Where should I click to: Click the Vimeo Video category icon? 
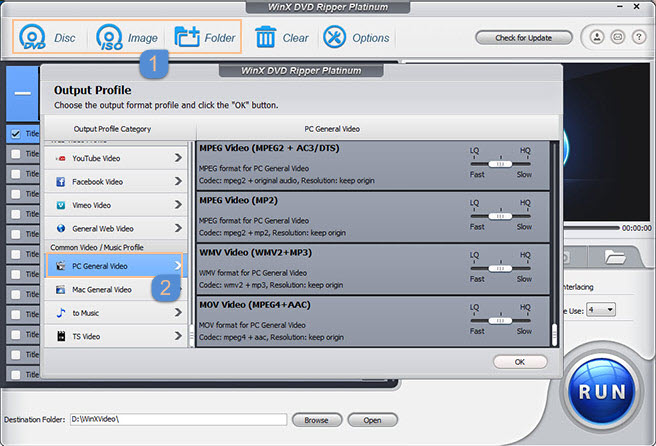pos(61,205)
